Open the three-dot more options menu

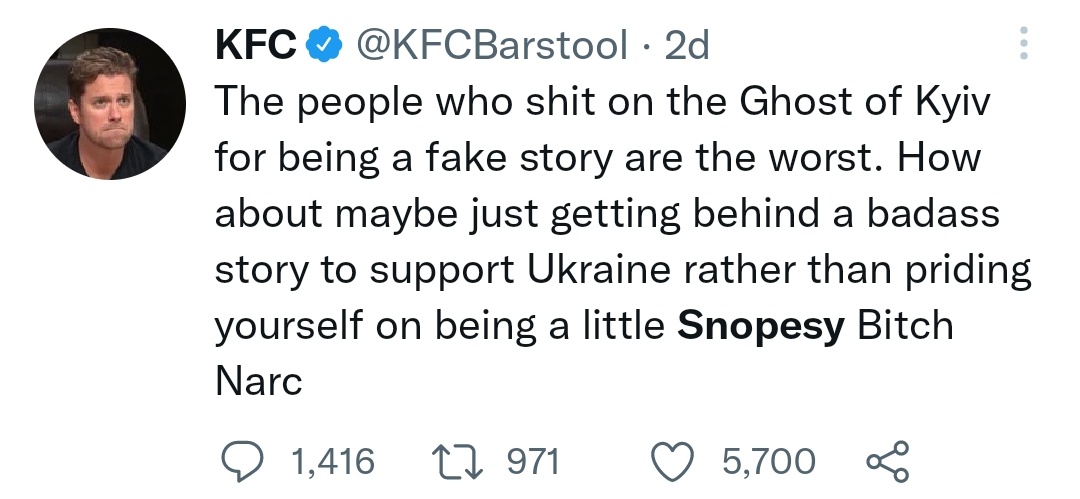[1023, 43]
